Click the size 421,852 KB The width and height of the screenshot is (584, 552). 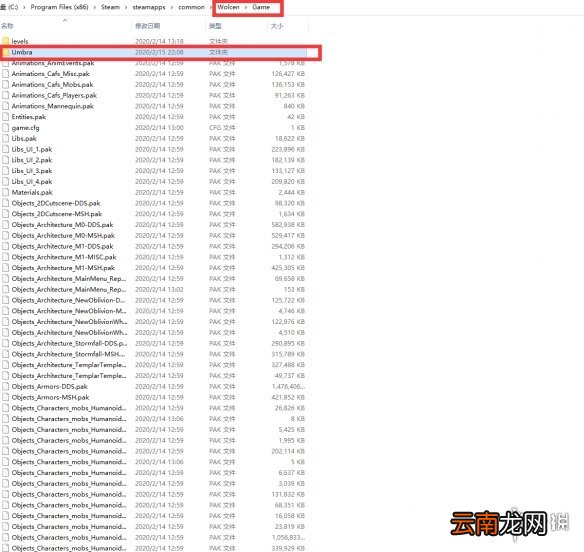(288, 397)
